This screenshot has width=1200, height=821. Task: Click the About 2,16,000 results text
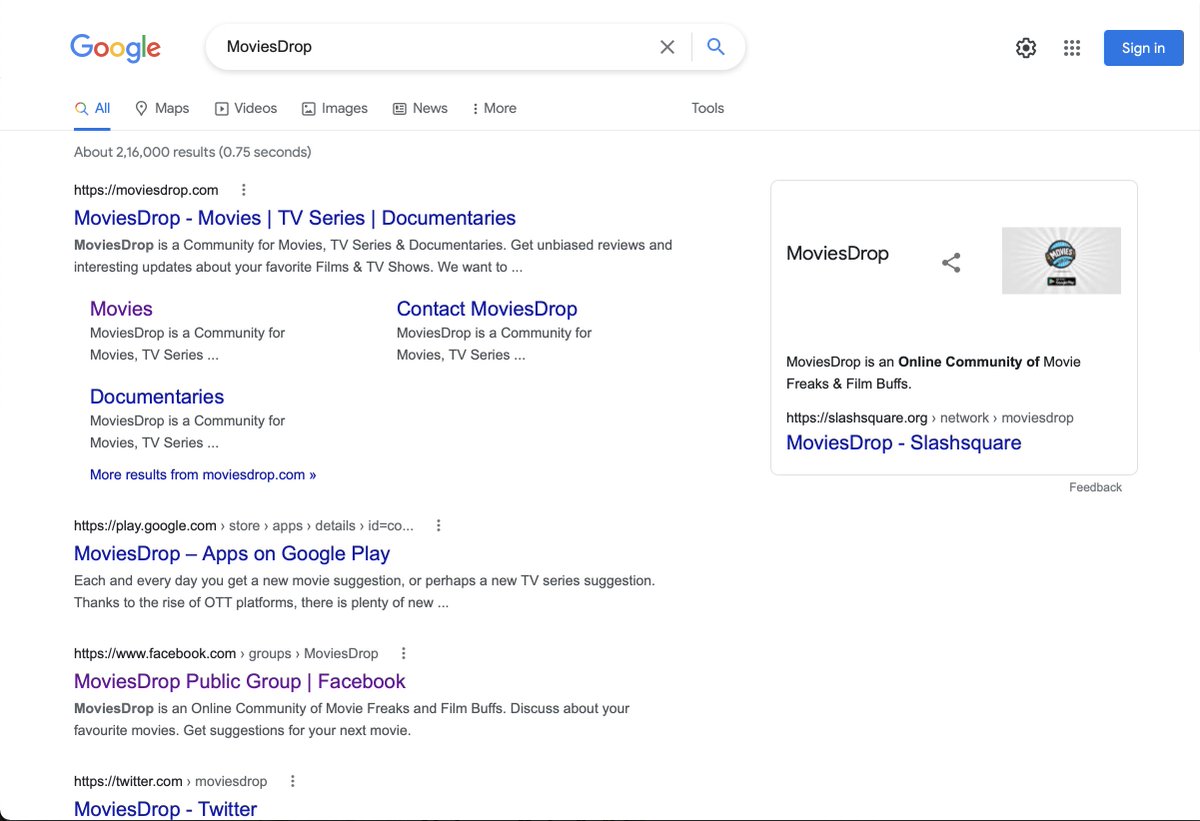192,152
